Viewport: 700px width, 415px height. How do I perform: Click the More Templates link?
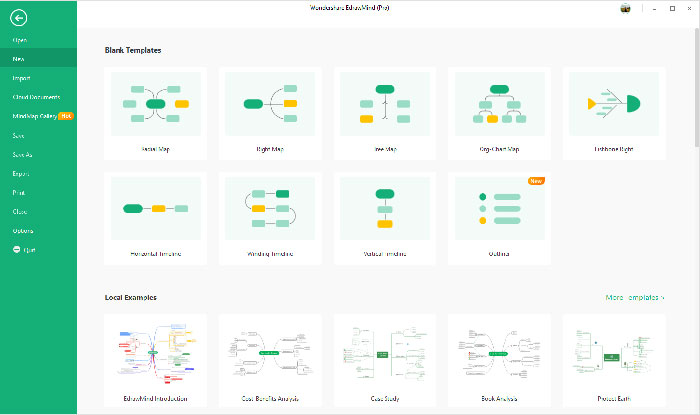click(x=635, y=297)
